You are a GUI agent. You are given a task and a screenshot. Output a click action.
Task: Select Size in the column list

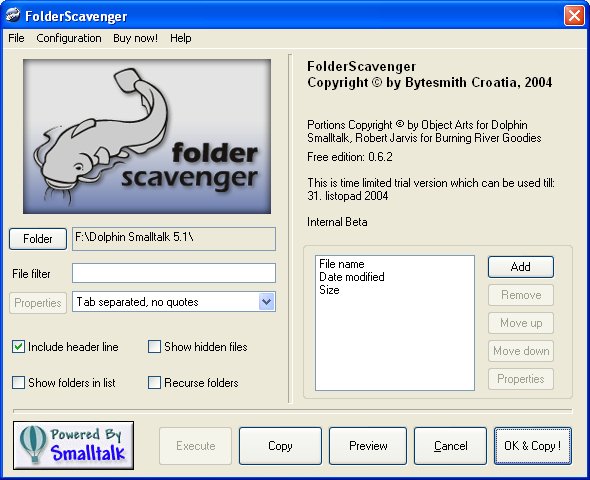(329, 290)
